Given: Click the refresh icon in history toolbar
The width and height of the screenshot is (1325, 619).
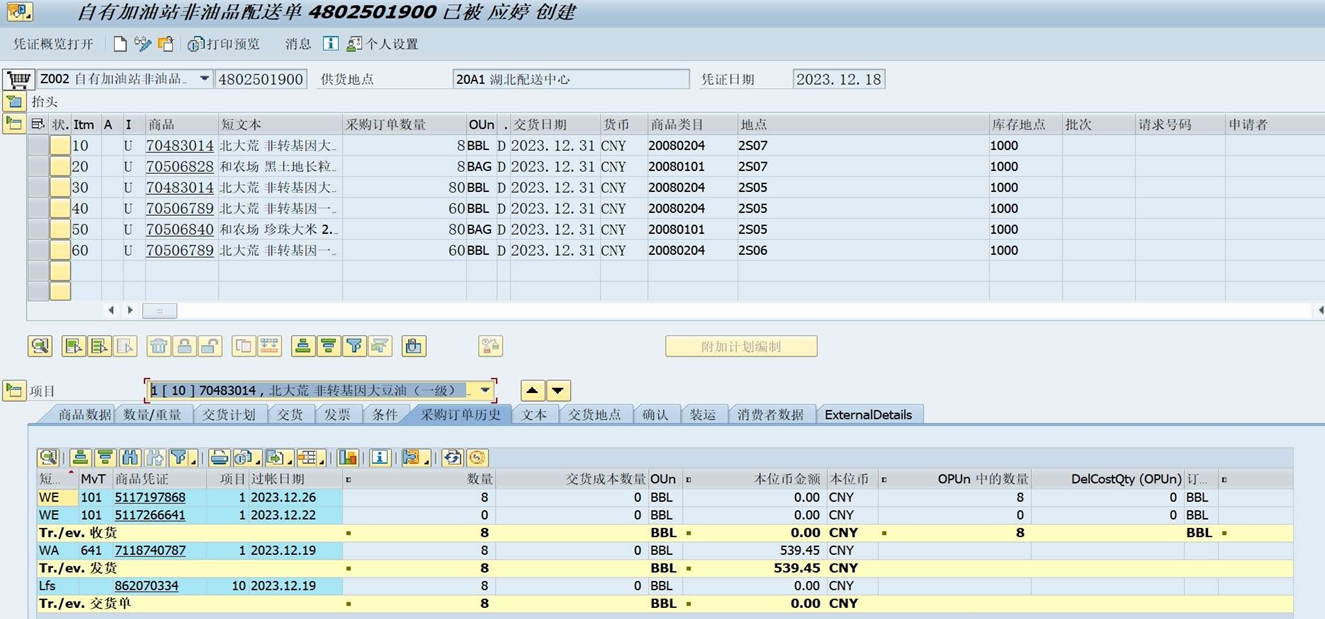Looking at the screenshot, I should [452, 458].
